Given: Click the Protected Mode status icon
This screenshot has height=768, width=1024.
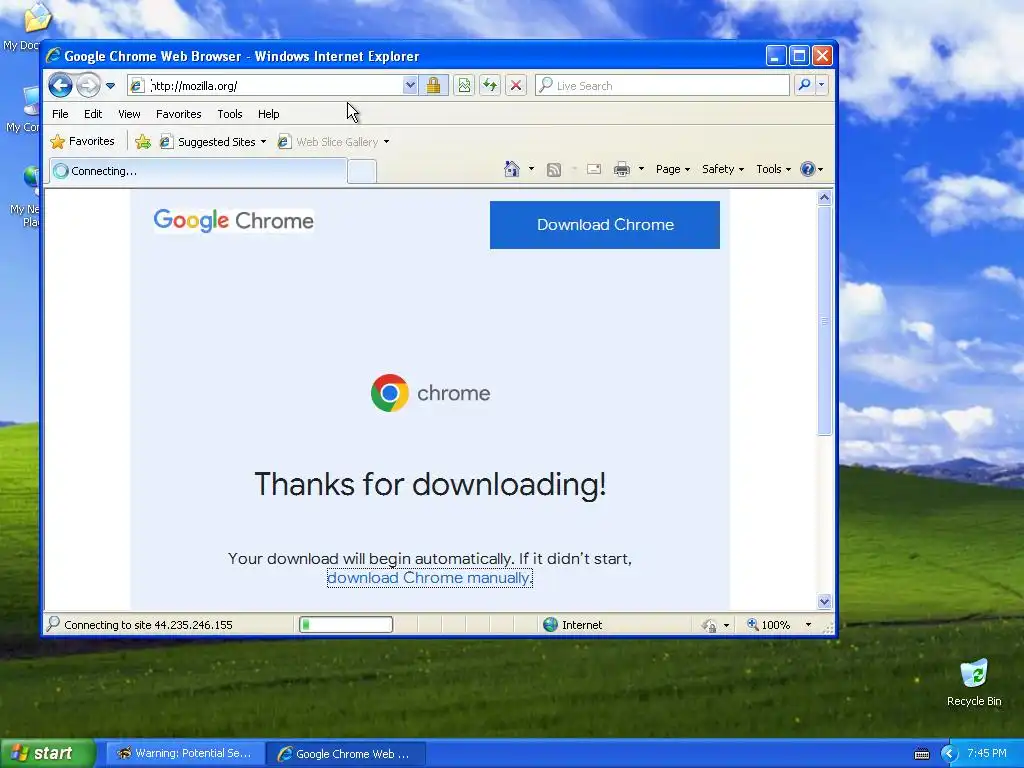Looking at the screenshot, I should [x=709, y=626].
